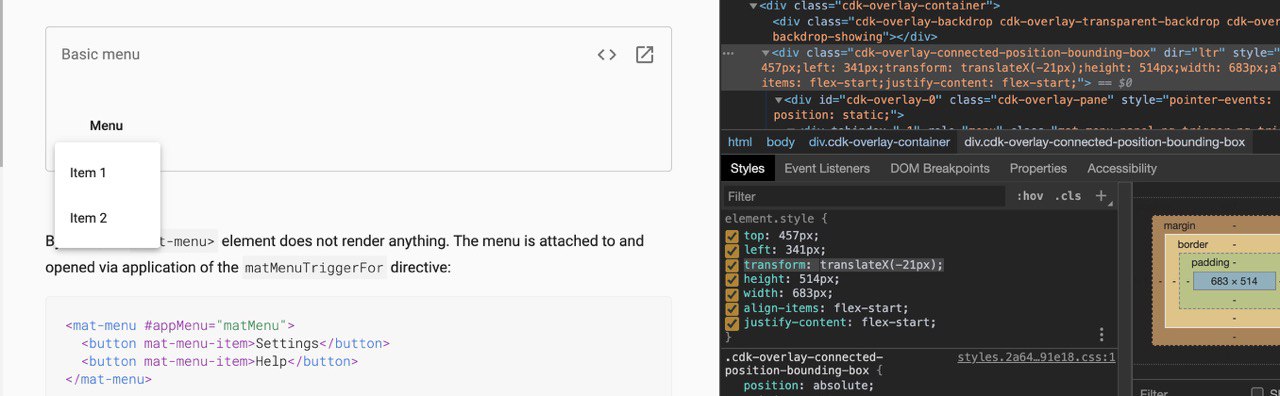
Task: Select body in the DOM breadcrumb
Action: point(781,142)
